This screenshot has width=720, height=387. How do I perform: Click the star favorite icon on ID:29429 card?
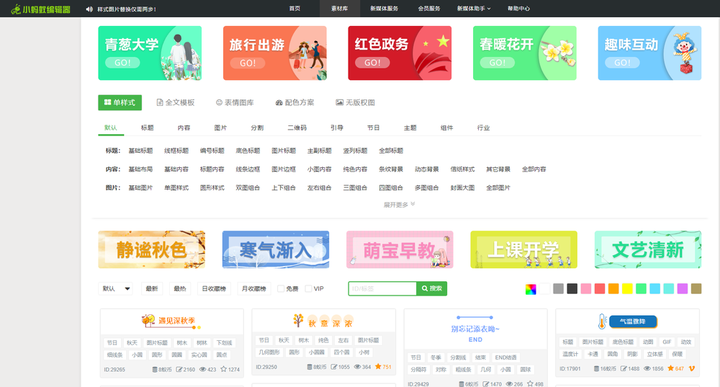pos(530,384)
